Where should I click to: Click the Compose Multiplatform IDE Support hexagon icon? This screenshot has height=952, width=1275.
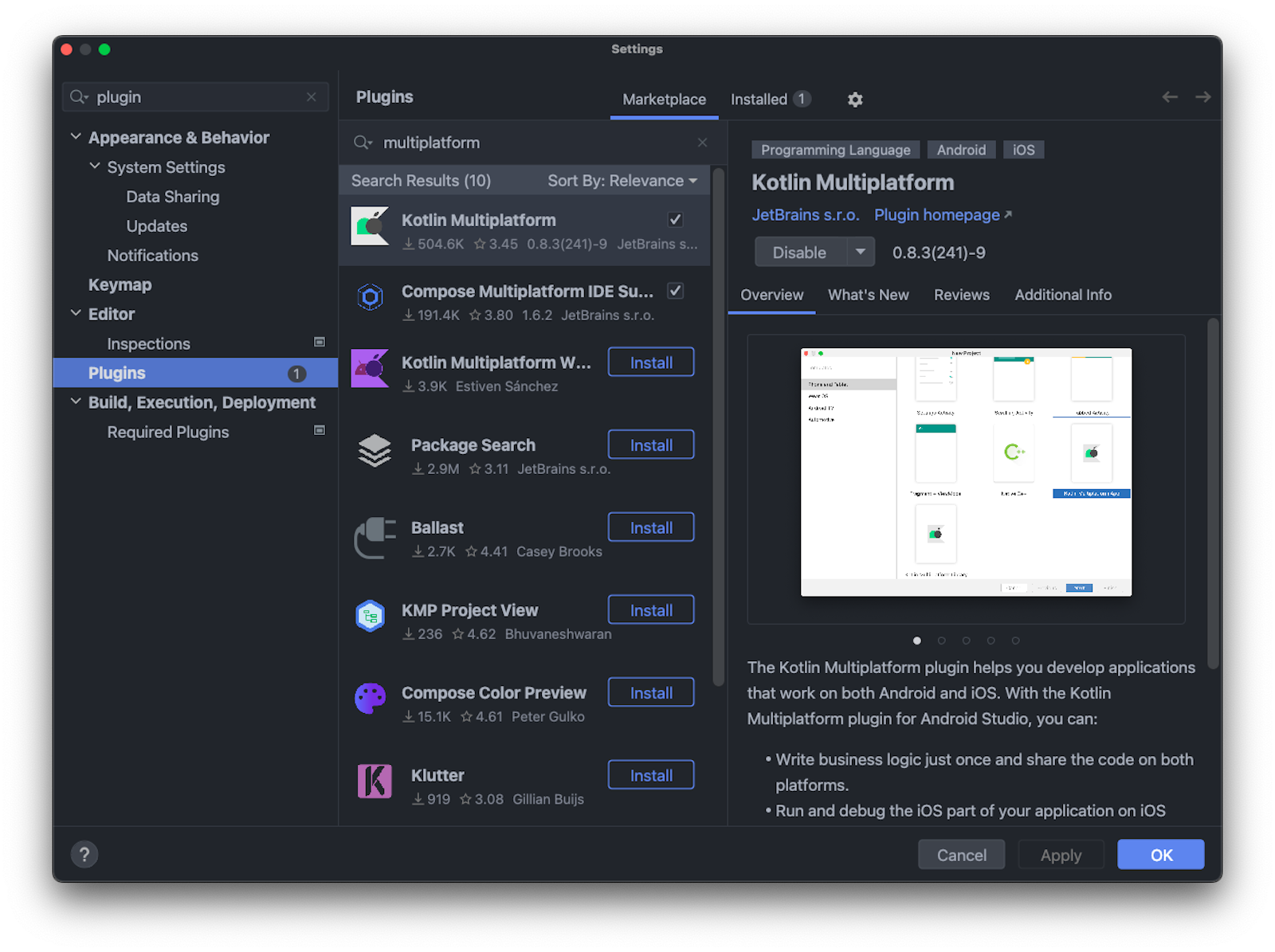[370, 298]
